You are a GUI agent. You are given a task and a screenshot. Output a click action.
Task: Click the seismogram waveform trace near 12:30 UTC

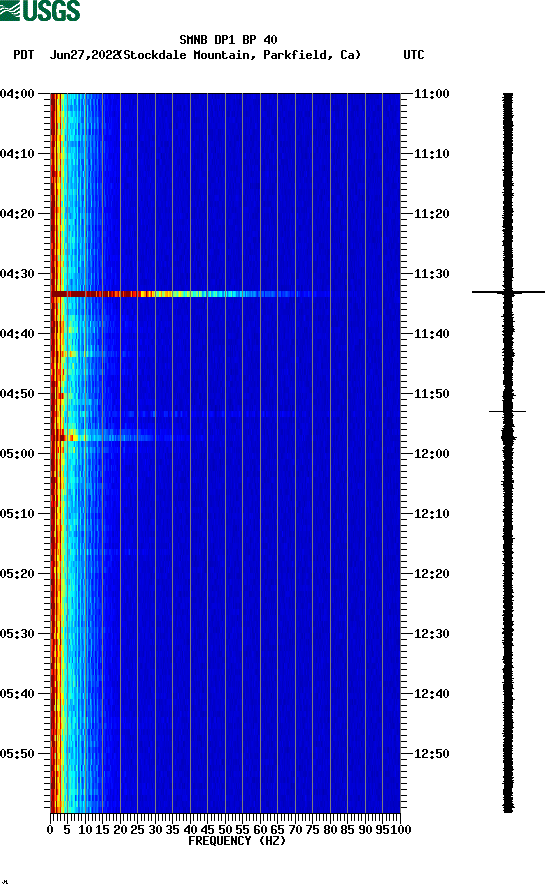[508, 634]
